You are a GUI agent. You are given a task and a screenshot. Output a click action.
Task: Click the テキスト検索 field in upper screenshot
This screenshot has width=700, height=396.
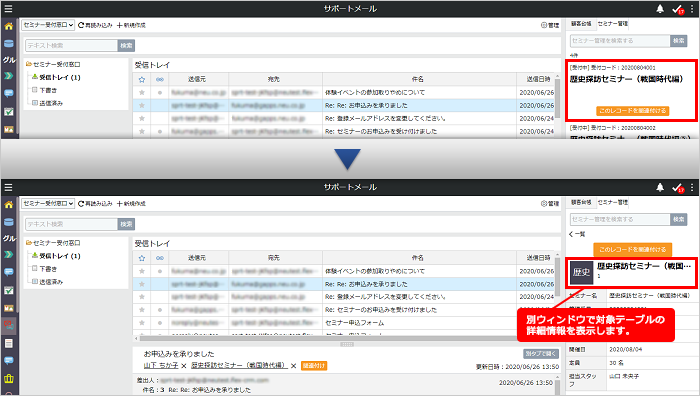point(71,46)
